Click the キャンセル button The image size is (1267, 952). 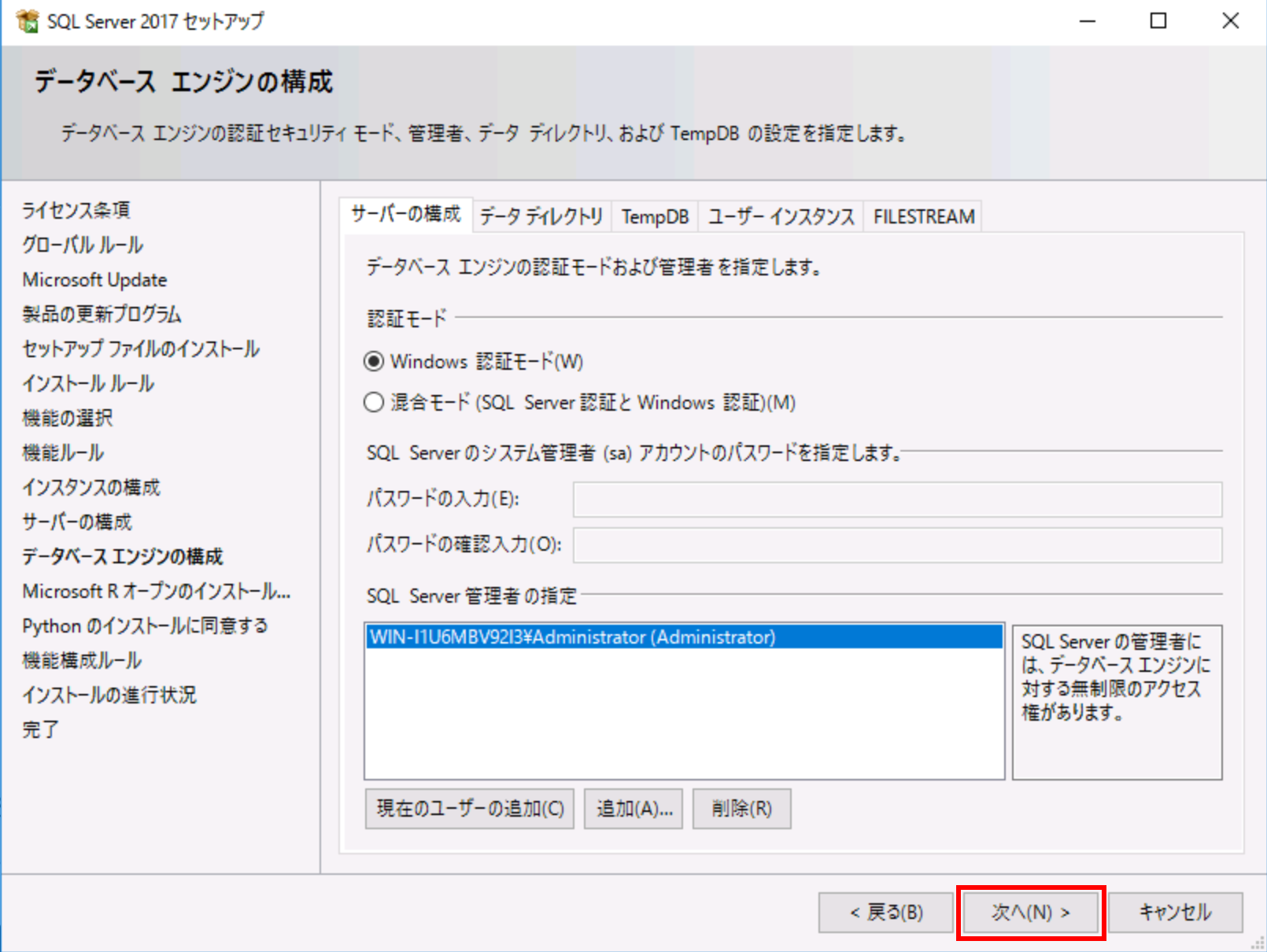click(1176, 913)
